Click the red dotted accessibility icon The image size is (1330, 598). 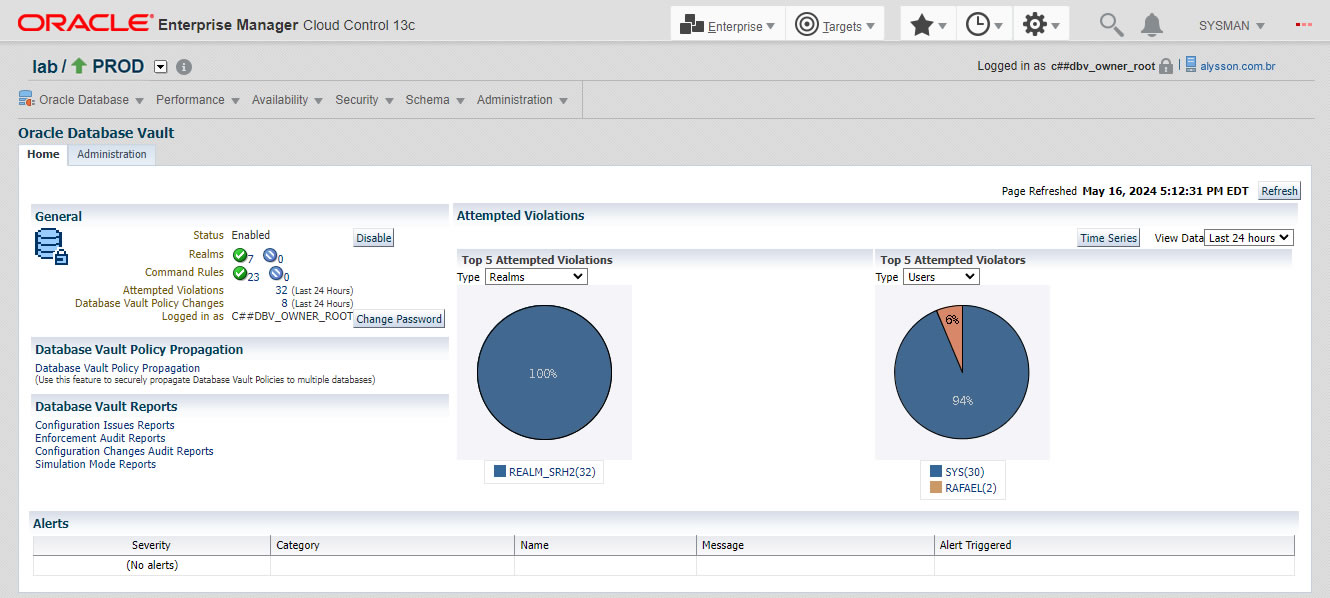tap(1303, 25)
